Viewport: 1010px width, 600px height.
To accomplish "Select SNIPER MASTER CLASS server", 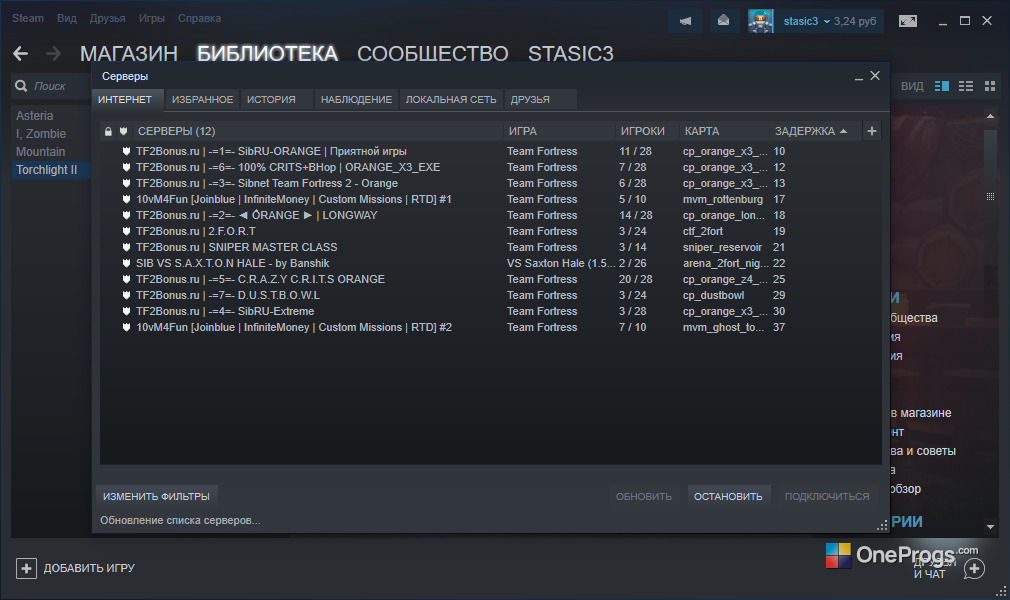I will [x=491, y=247].
